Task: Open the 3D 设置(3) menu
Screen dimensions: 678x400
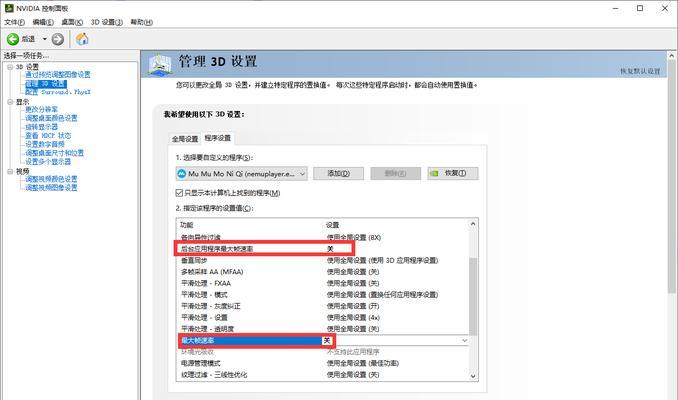Action: point(107,22)
